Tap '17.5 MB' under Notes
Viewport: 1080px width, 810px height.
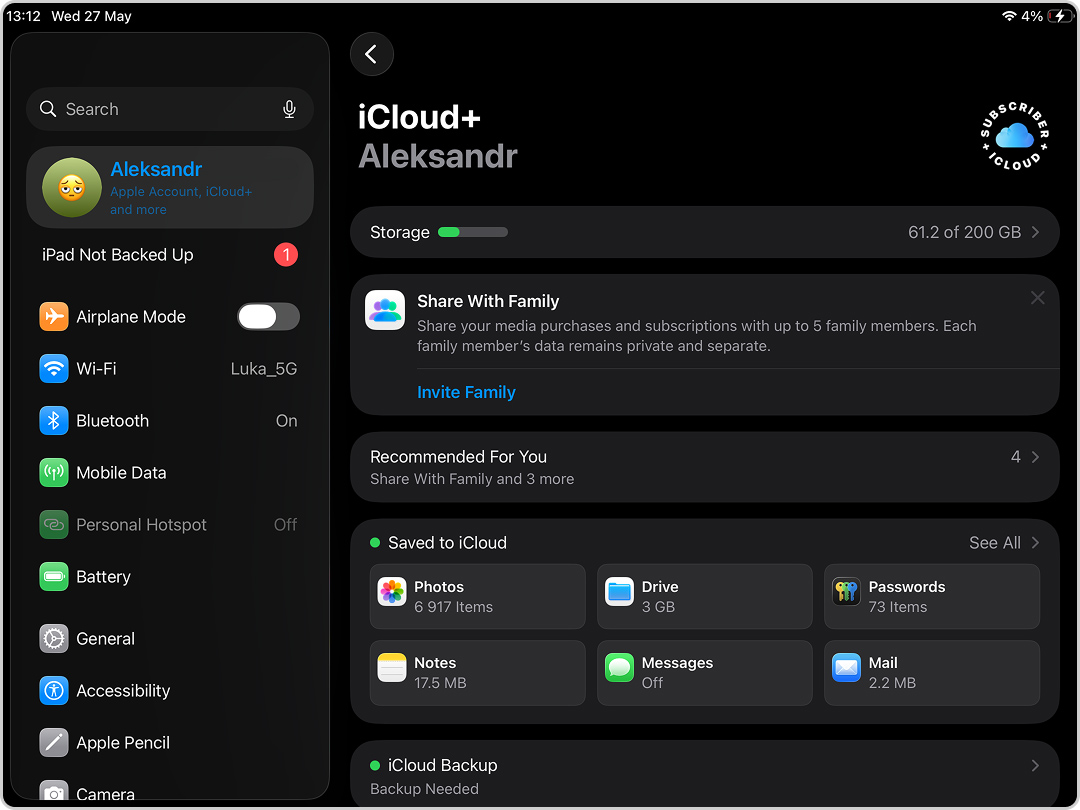440,683
